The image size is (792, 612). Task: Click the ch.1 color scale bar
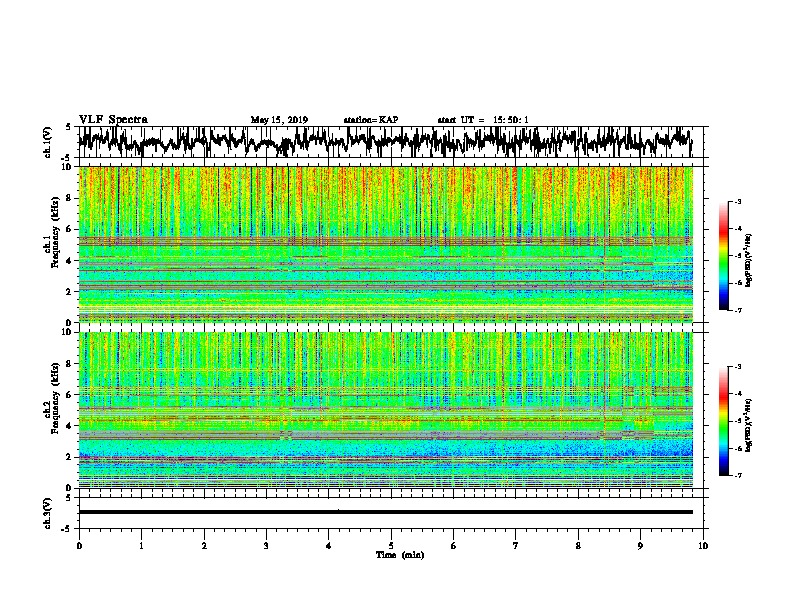pyautogui.click(x=723, y=256)
